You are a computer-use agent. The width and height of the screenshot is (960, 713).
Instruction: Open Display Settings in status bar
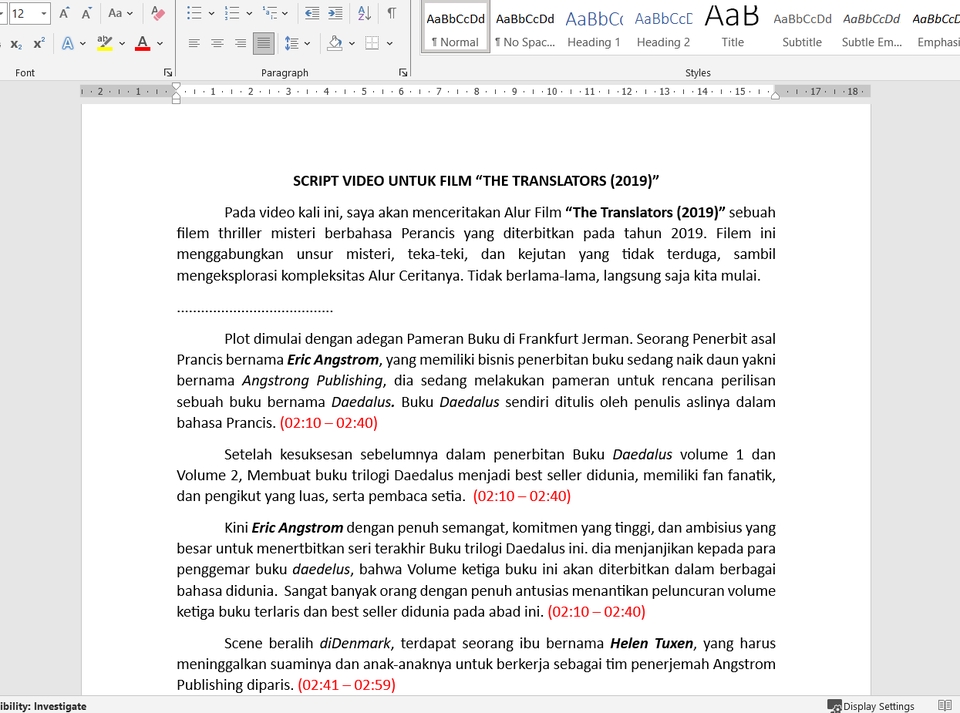(x=871, y=706)
